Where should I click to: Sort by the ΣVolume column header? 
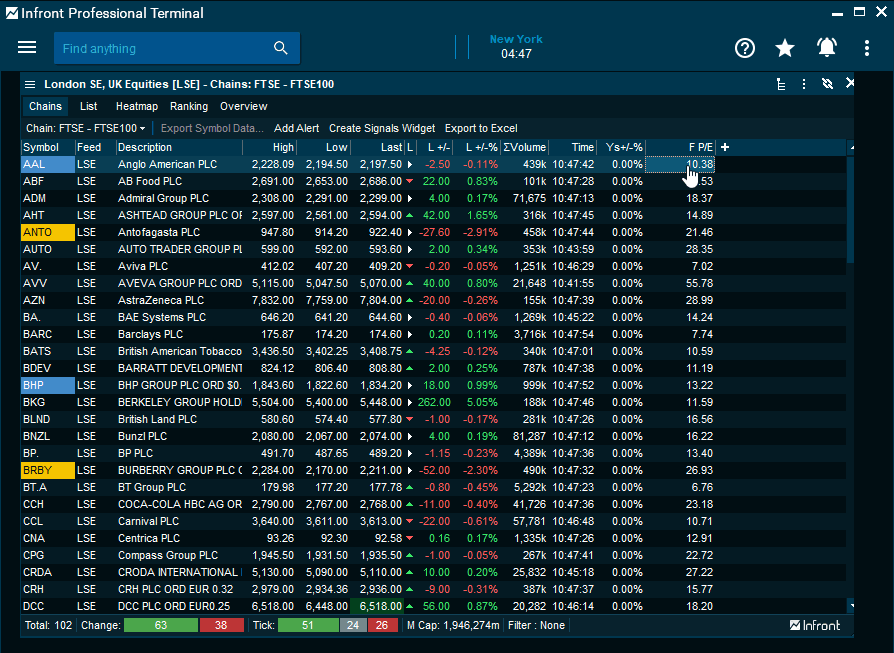point(523,147)
